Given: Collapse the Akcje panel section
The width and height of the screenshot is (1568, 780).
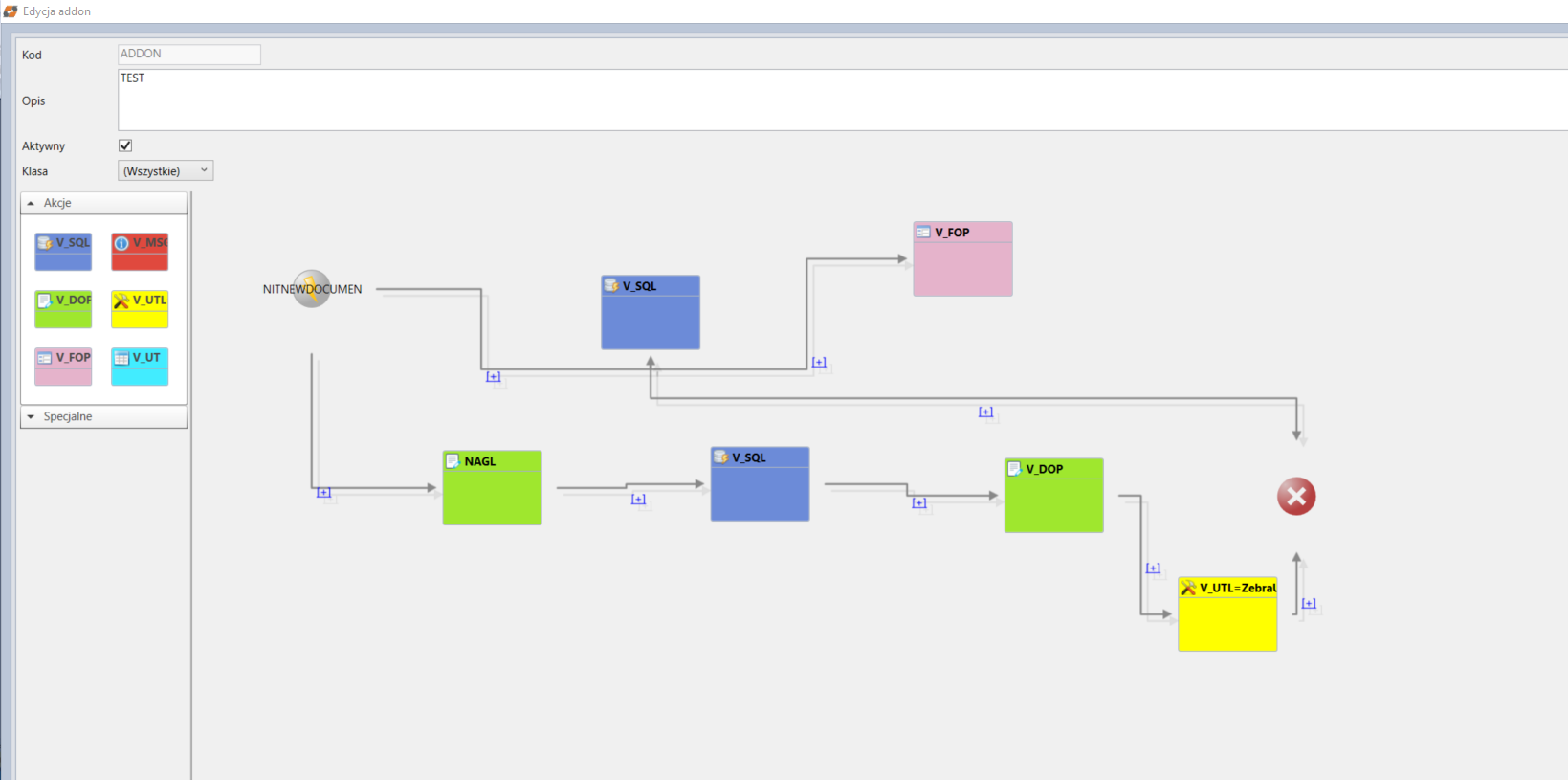Looking at the screenshot, I should click(x=103, y=203).
